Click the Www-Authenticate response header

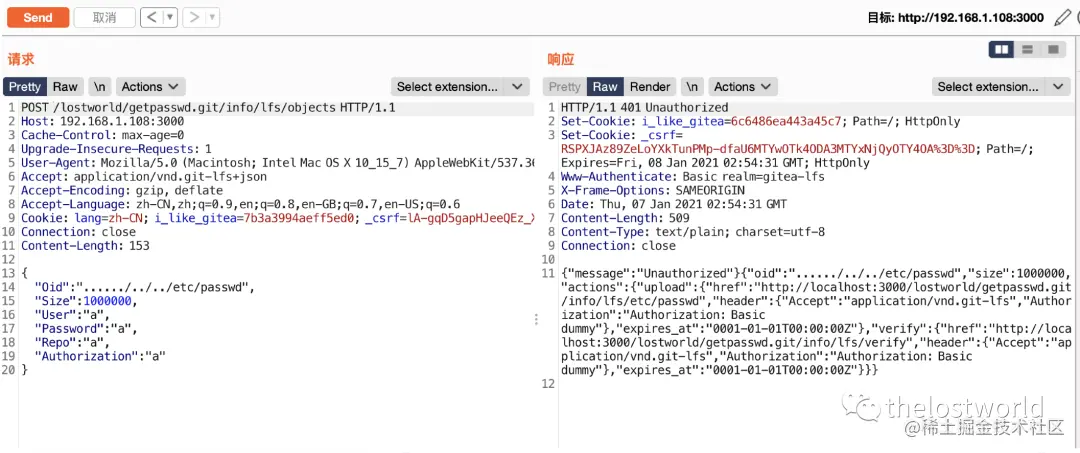pyautogui.click(x=692, y=177)
